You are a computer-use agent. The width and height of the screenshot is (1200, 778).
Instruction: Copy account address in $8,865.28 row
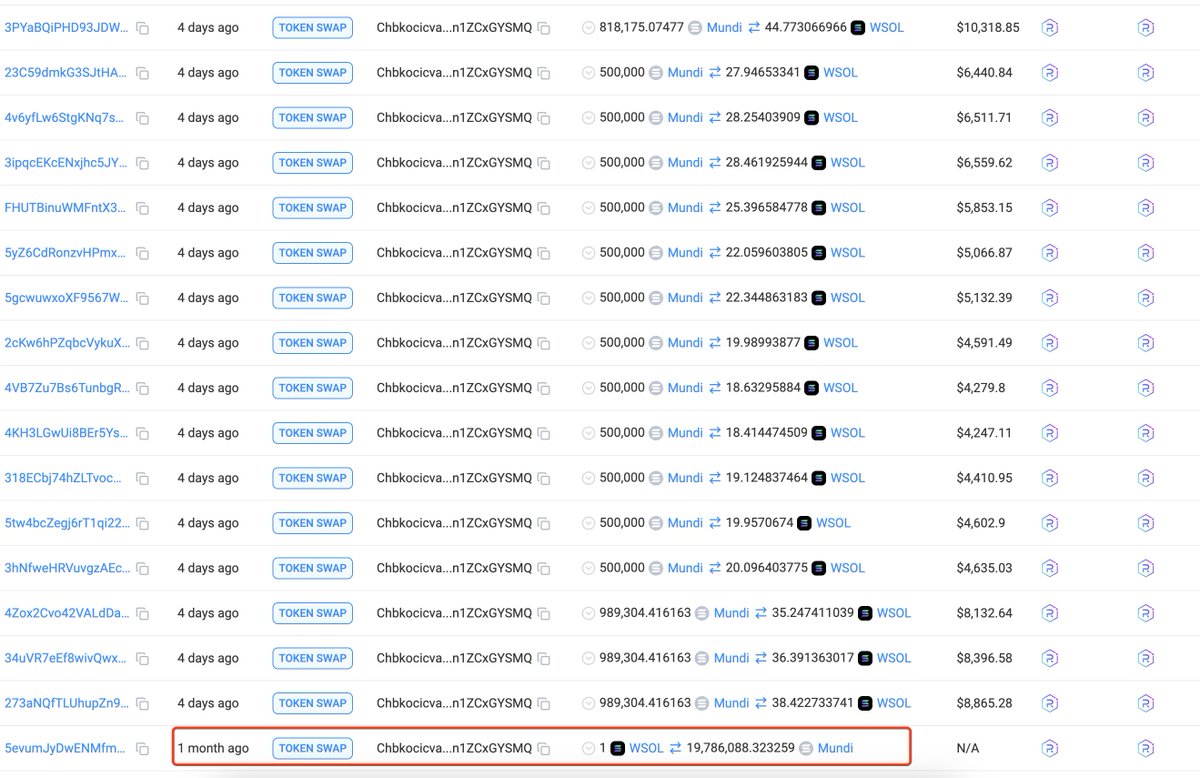click(544, 703)
